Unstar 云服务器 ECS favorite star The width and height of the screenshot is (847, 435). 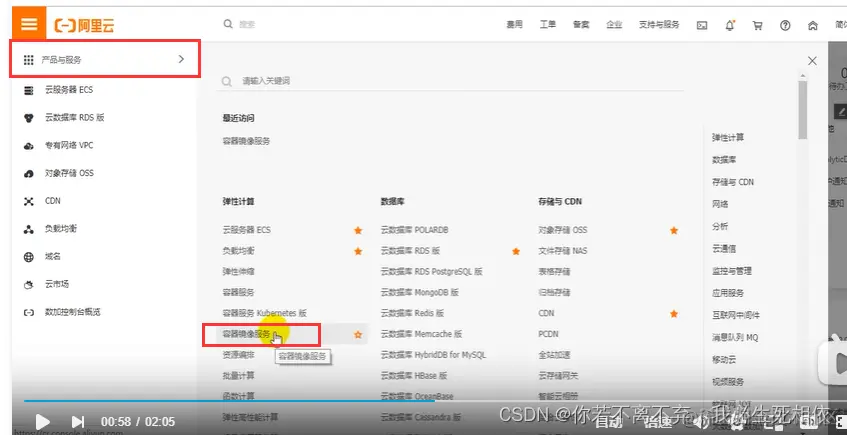tap(358, 230)
